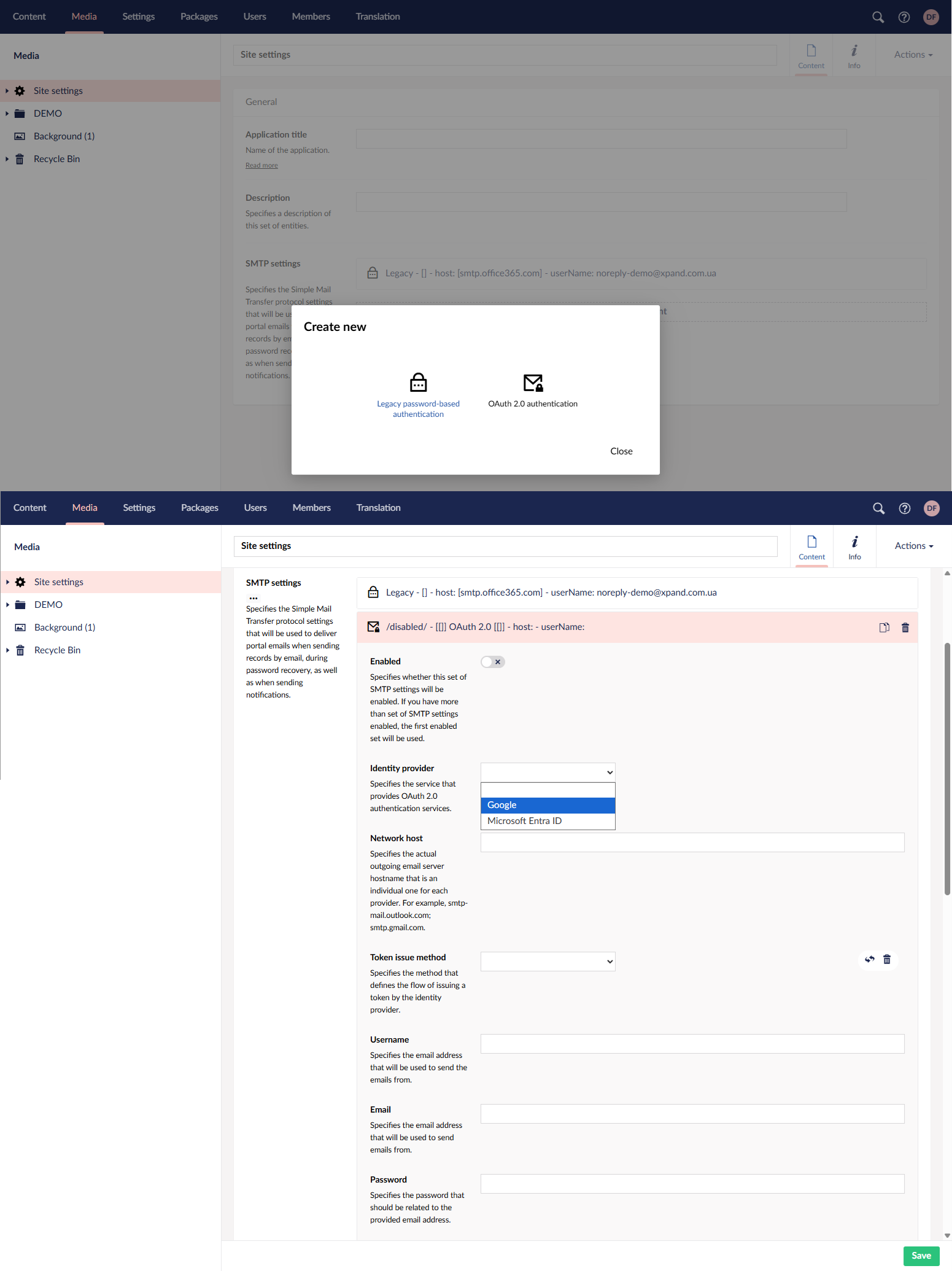Open the Identity provider dropdown
This screenshot has width=952, height=1271.
tap(548, 772)
